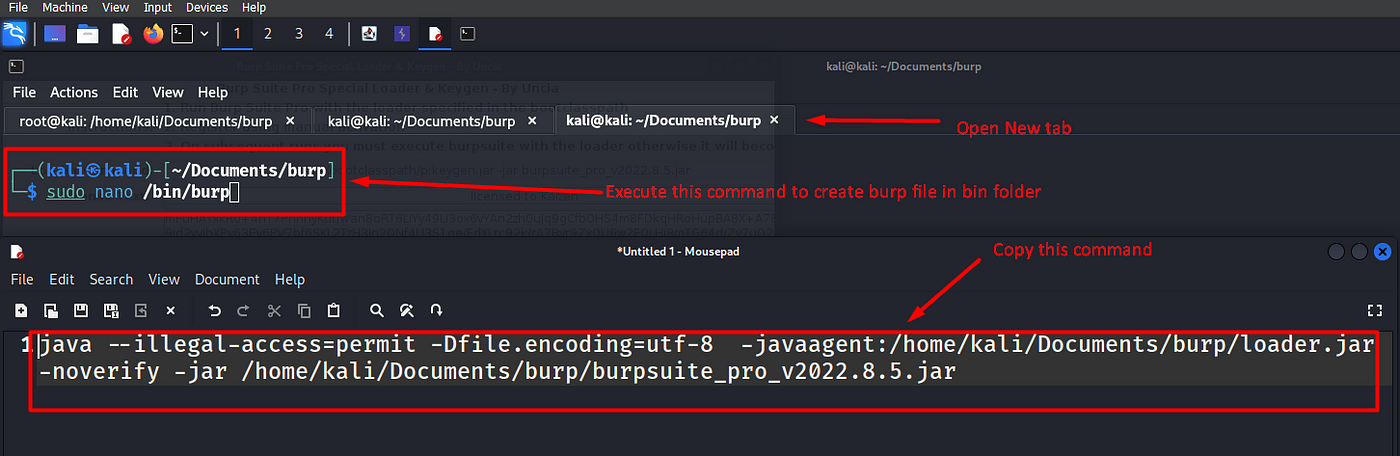
Task: Open terminal File menu
Action: [24, 92]
